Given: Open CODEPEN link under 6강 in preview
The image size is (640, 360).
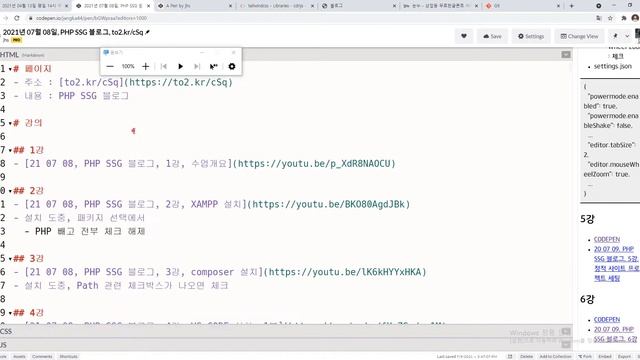Looking at the screenshot, I should [607, 320].
